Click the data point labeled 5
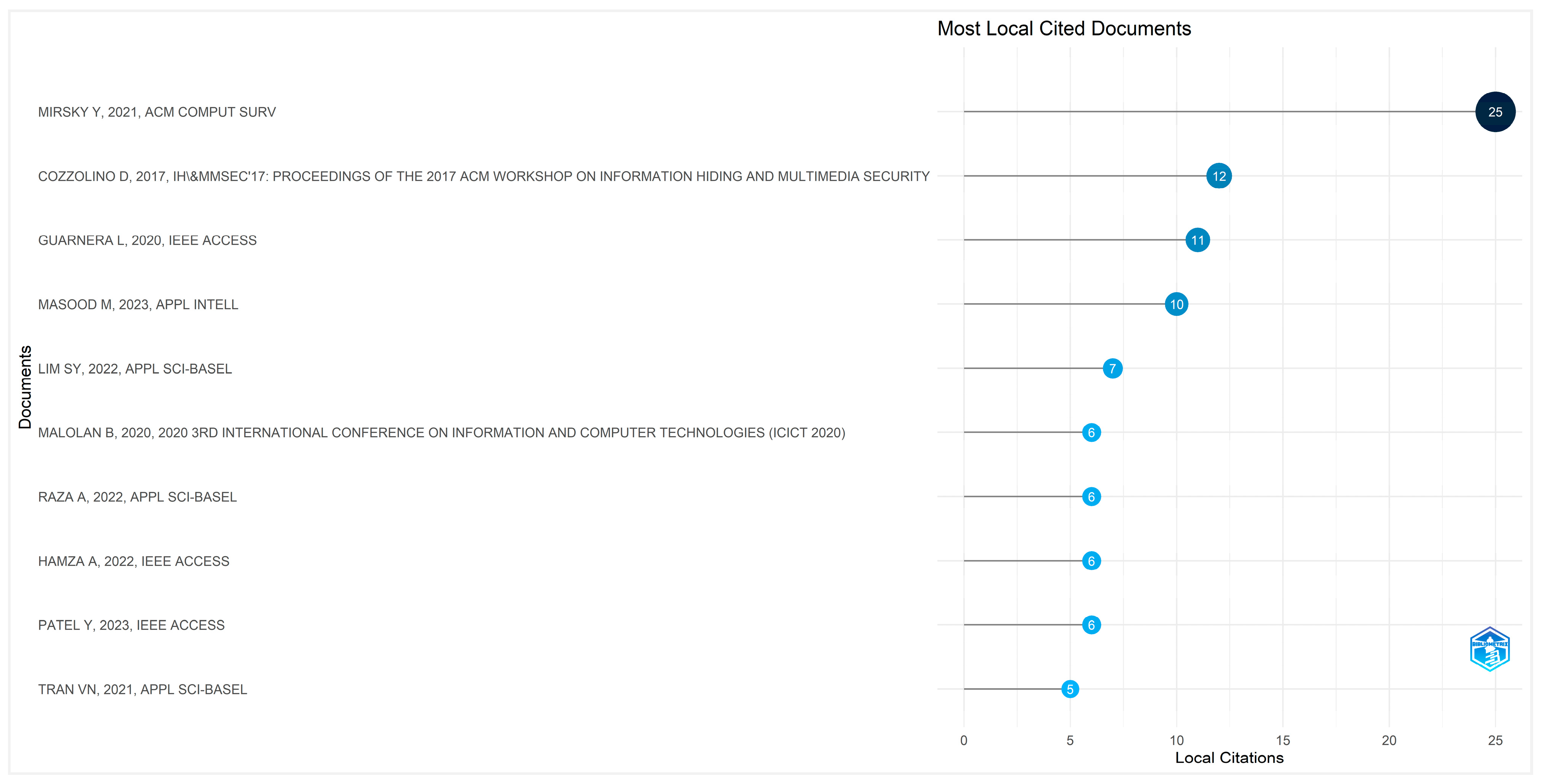Image resolution: width=1543 pixels, height=784 pixels. (x=1069, y=689)
